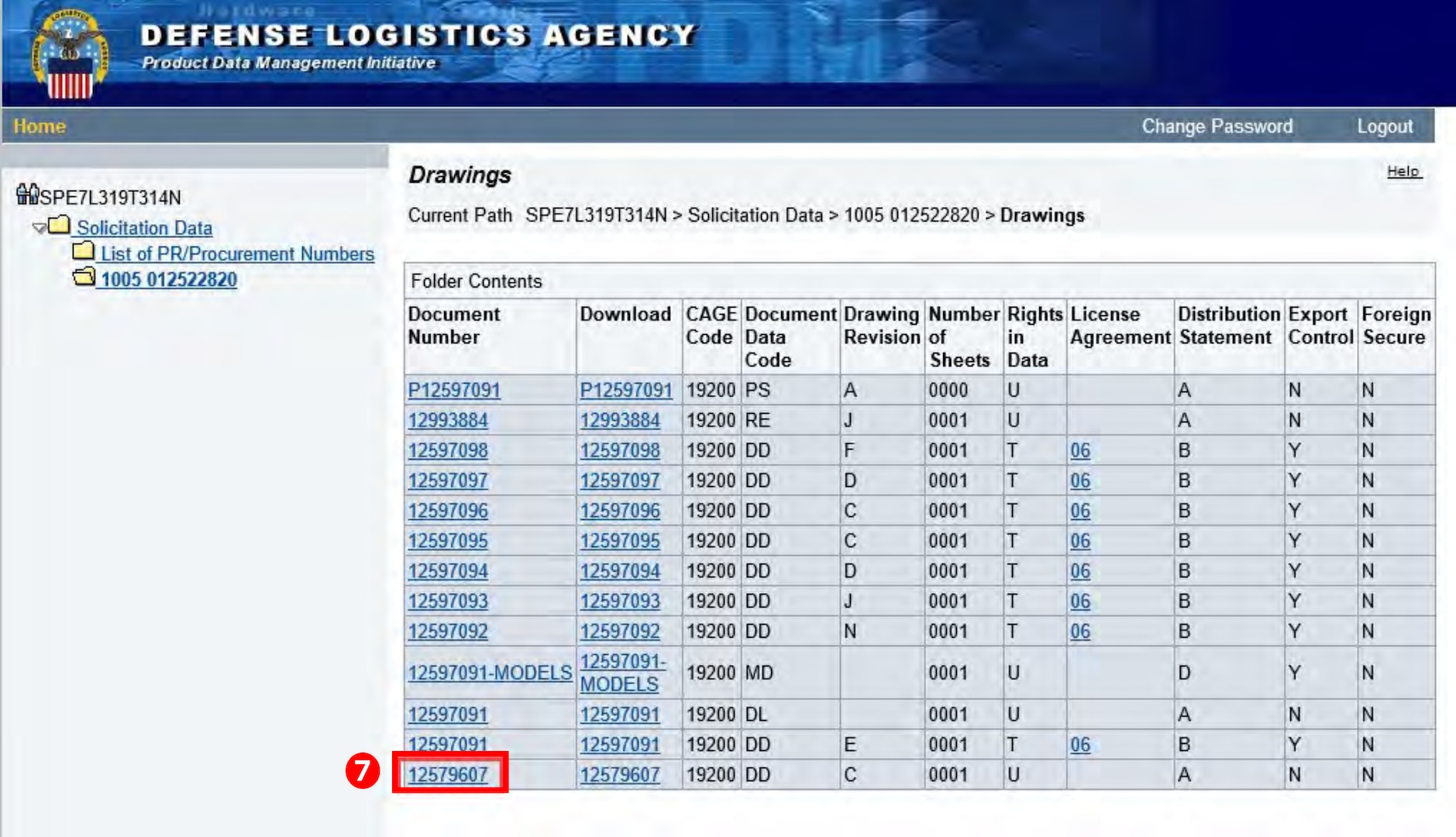1456x837 pixels.
Task: Open License Agreement 06 for row 12597095
Action: 1080,541
